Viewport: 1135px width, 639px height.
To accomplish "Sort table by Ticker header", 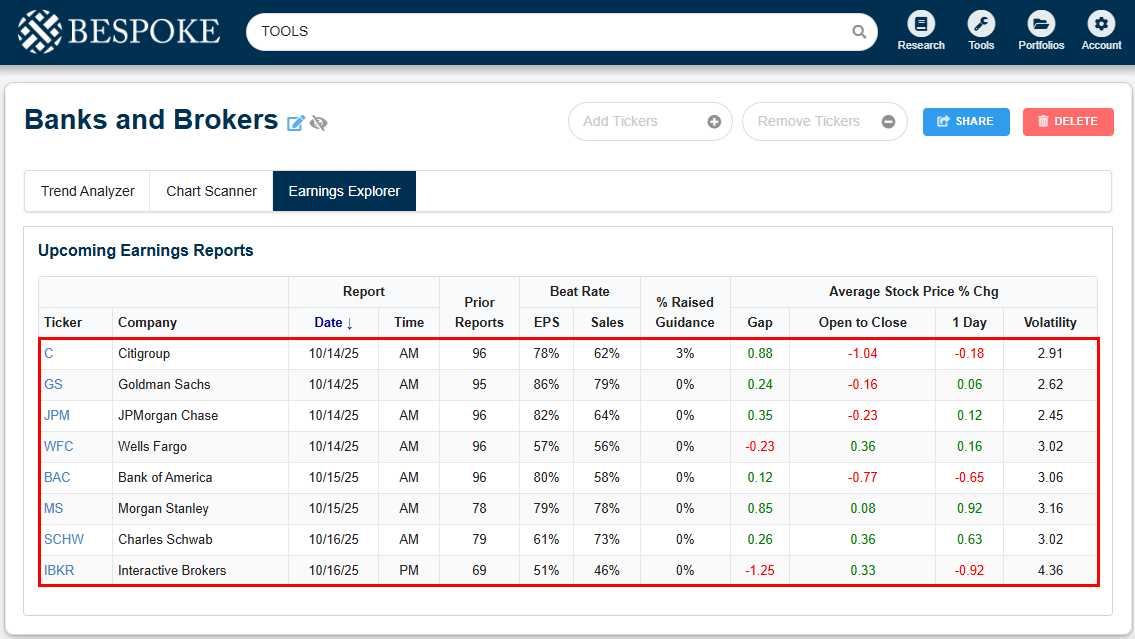I will click(x=63, y=322).
